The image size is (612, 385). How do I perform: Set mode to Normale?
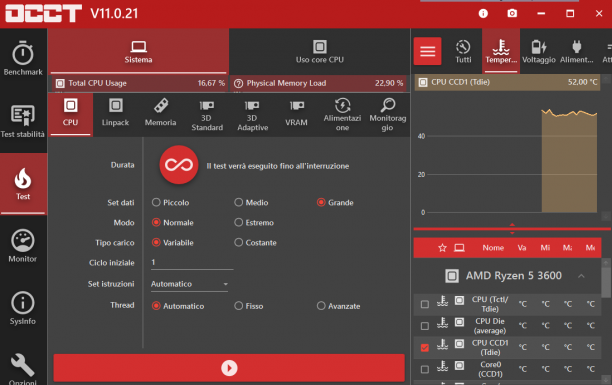[173, 222]
